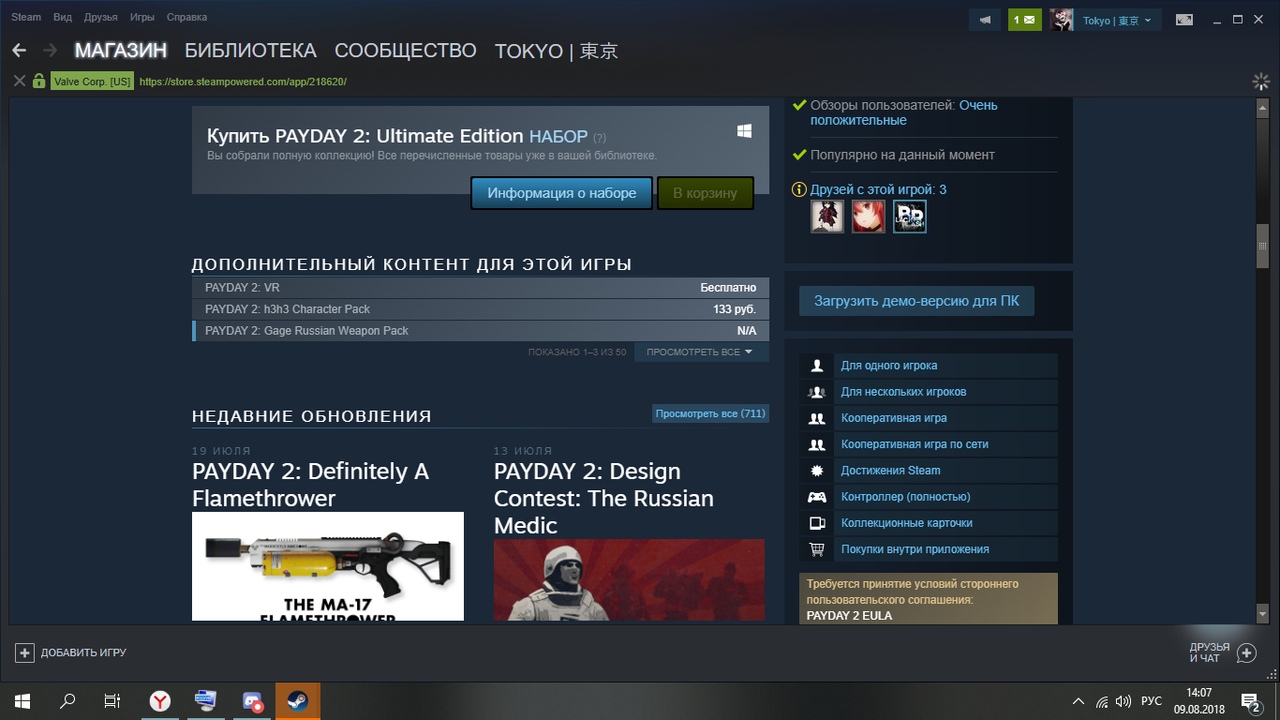
Task: Click the page vertical scrollbar thumb
Action: 1263,247
